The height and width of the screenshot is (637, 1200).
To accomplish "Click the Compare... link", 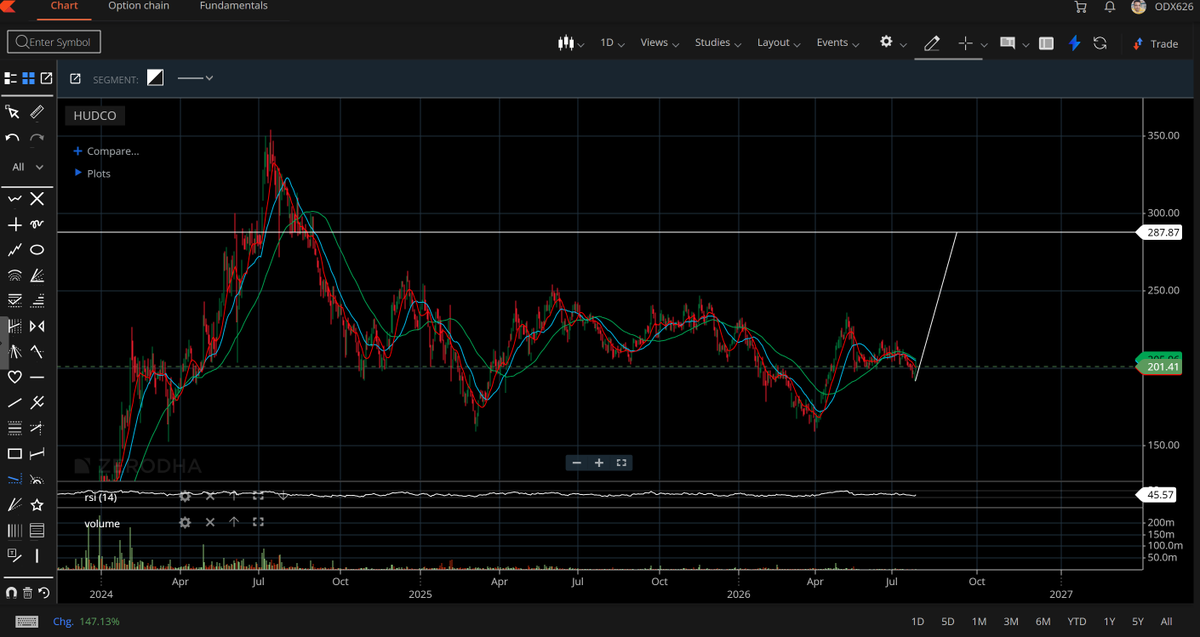I will coord(106,151).
